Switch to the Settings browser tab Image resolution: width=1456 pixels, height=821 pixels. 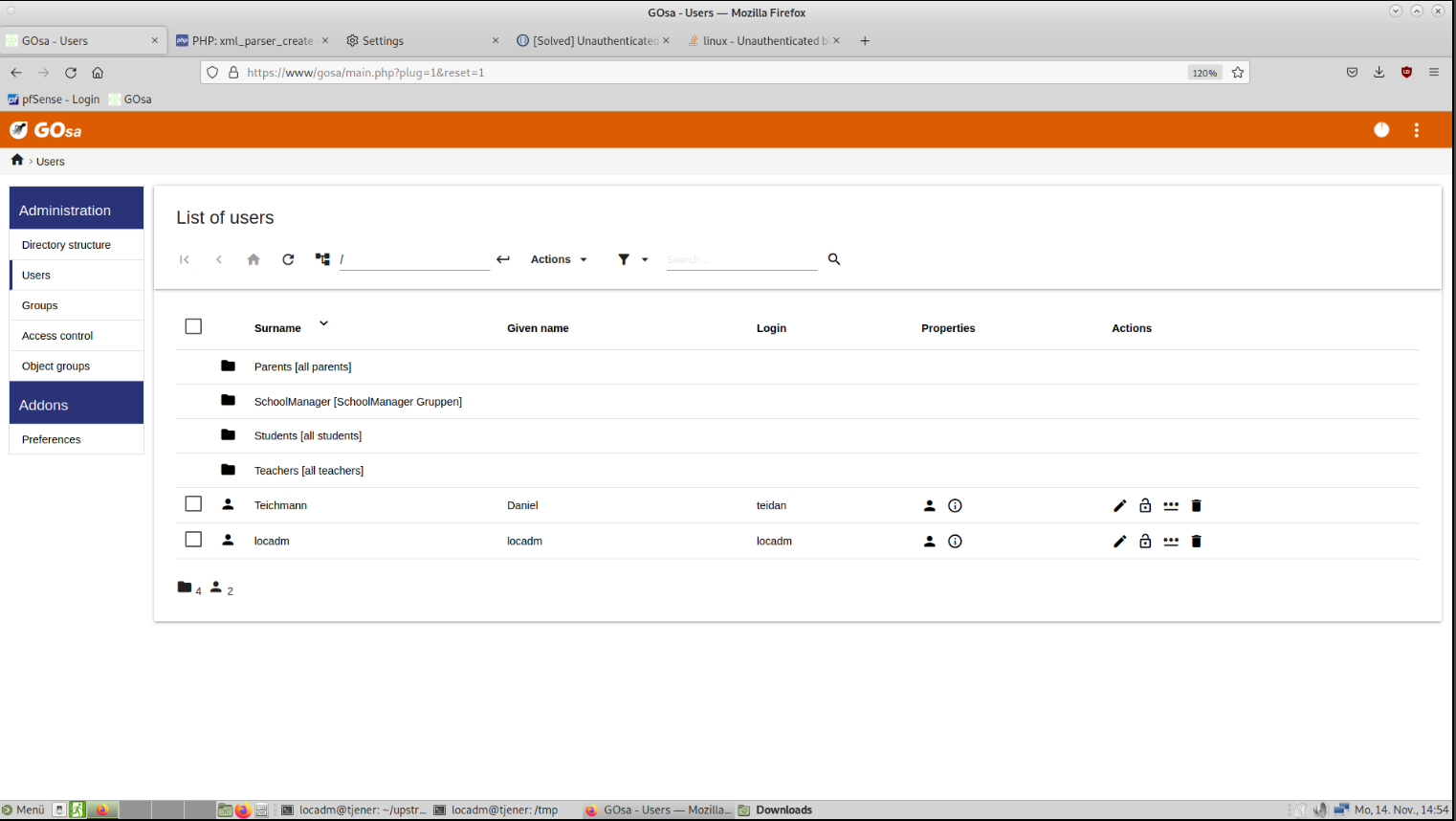(x=422, y=41)
